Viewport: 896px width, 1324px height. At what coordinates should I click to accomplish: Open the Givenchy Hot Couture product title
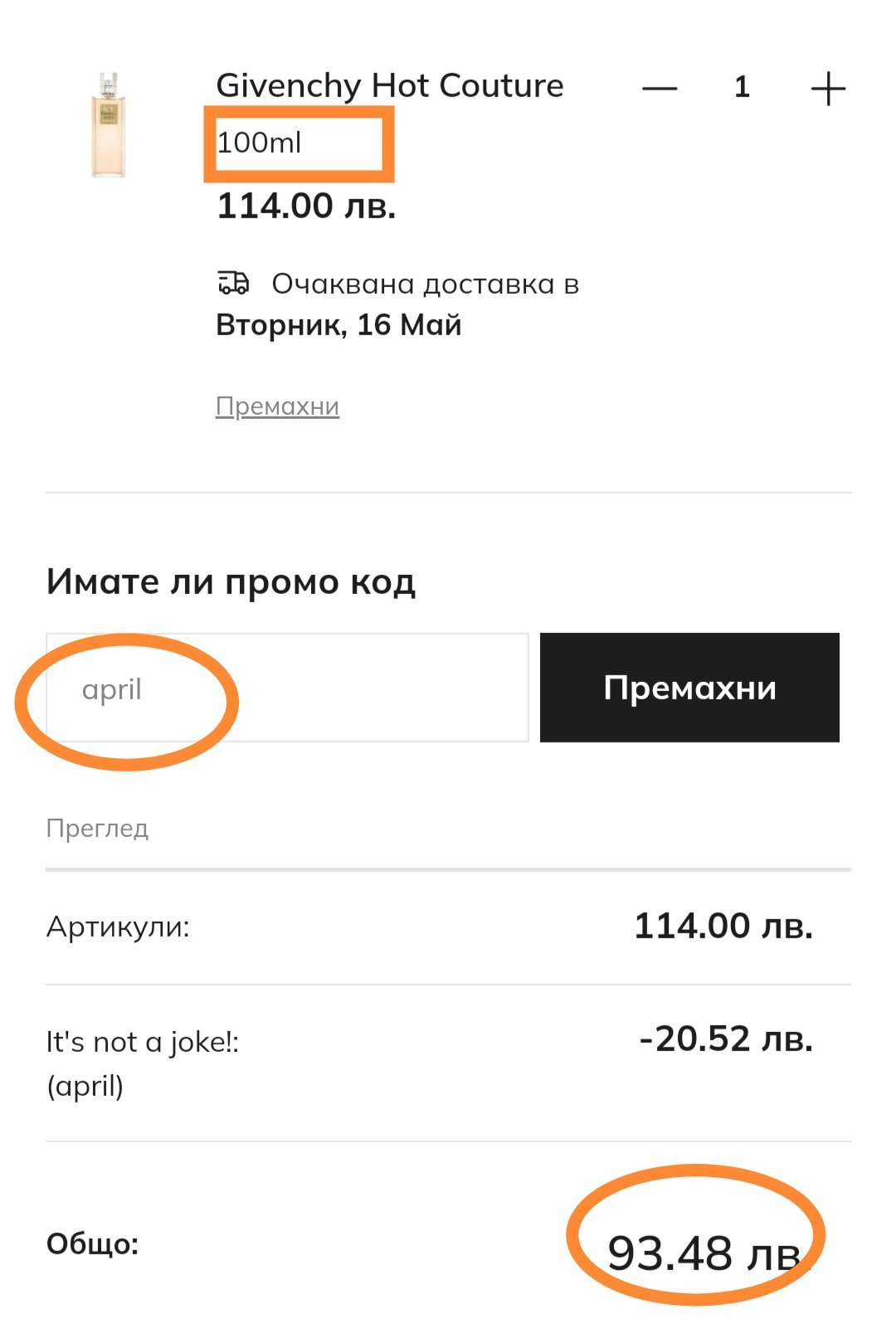pos(389,85)
